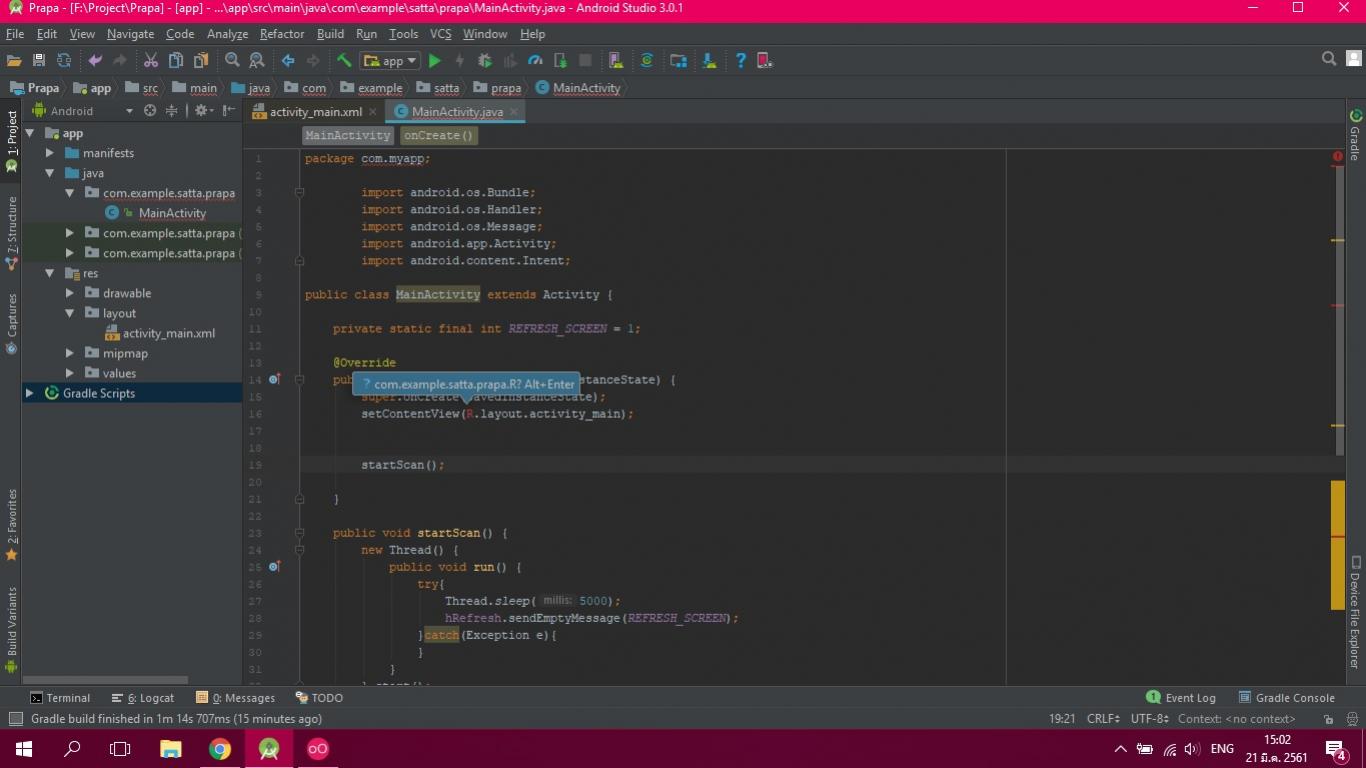Toggle the 7: Structure tool window

(x=12, y=233)
